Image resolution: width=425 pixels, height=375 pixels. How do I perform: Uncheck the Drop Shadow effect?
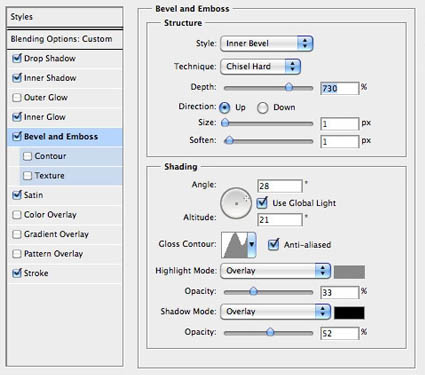pos(17,58)
